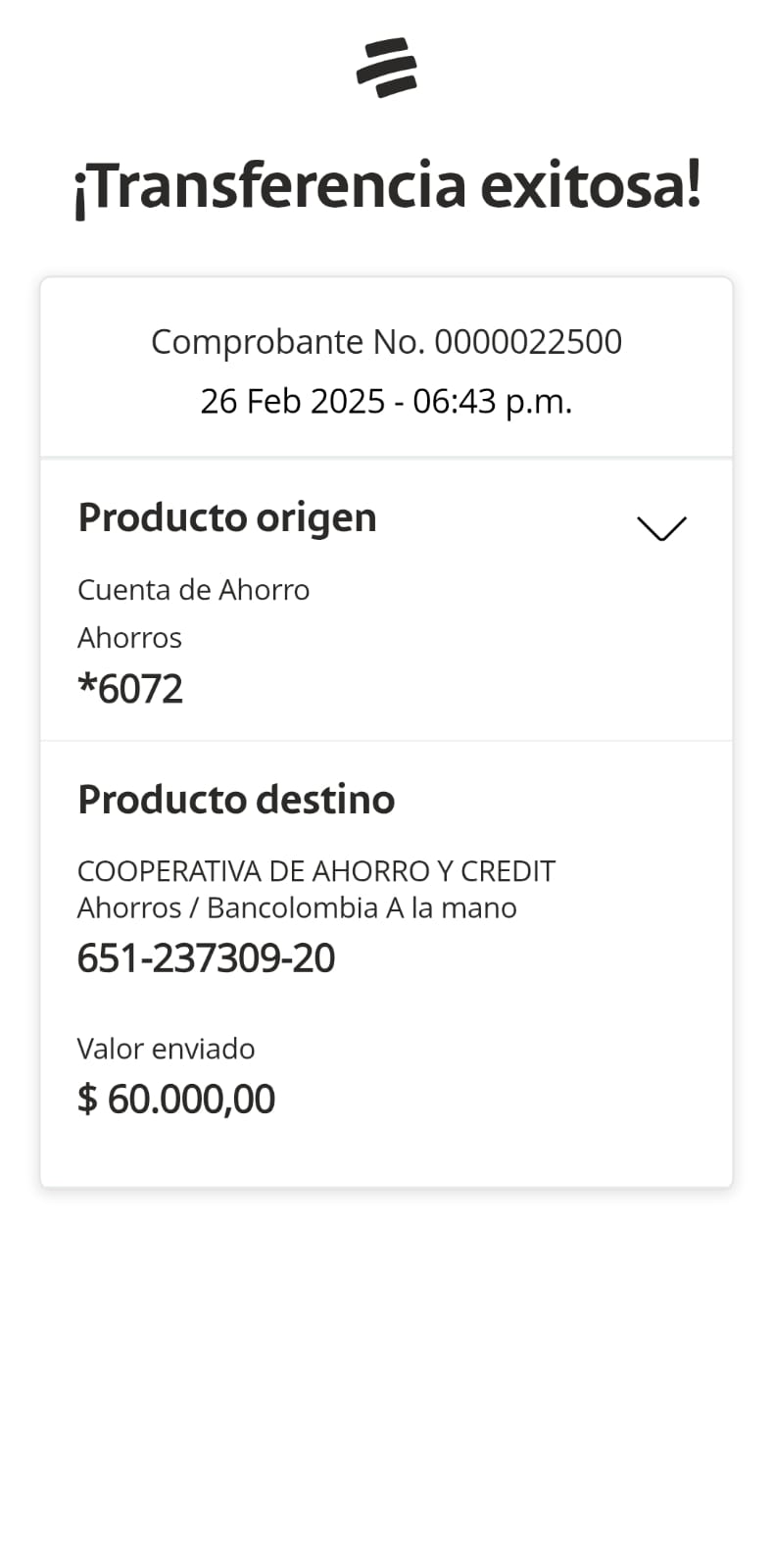The image size is (773, 1568).
Task: Click the Valor enviado label
Action: click(x=166, y=1049)
